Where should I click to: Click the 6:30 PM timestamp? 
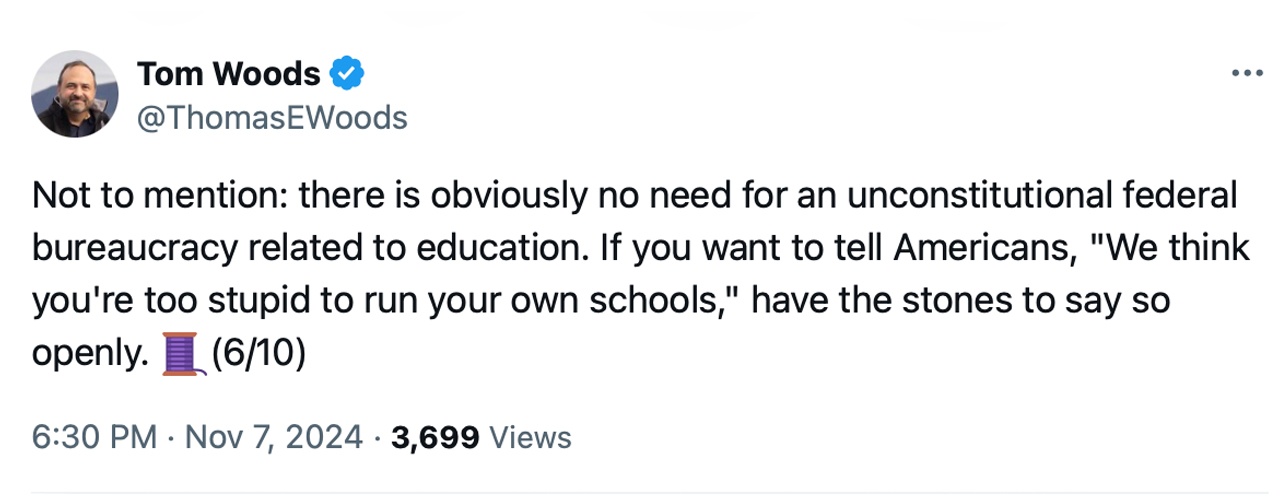pos(94,436)
